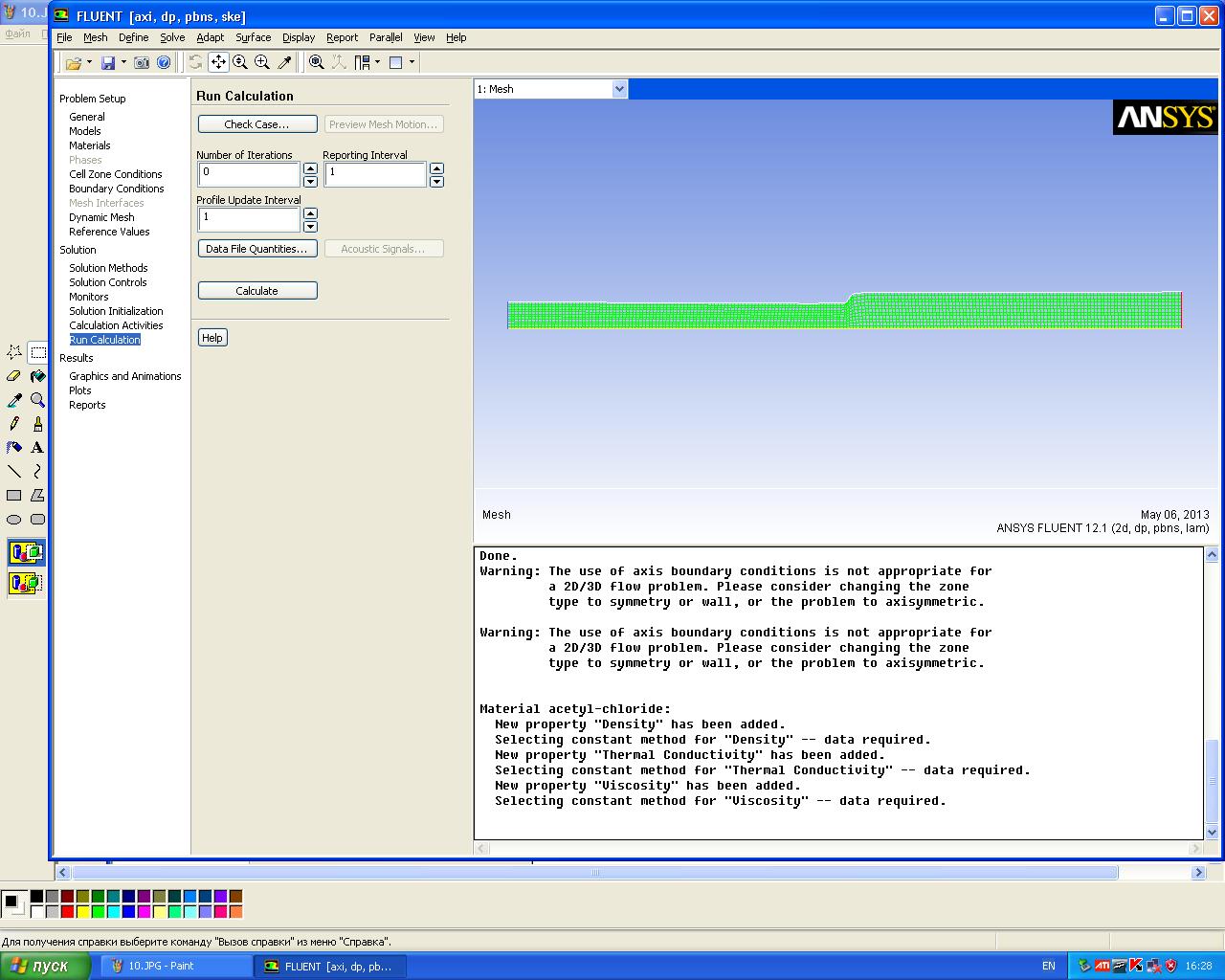Image resolution: width=1225 pixels, height=980 pixels.
Task: Increase Reporting Interval with up arrow
Action: (x=436, y=169)
